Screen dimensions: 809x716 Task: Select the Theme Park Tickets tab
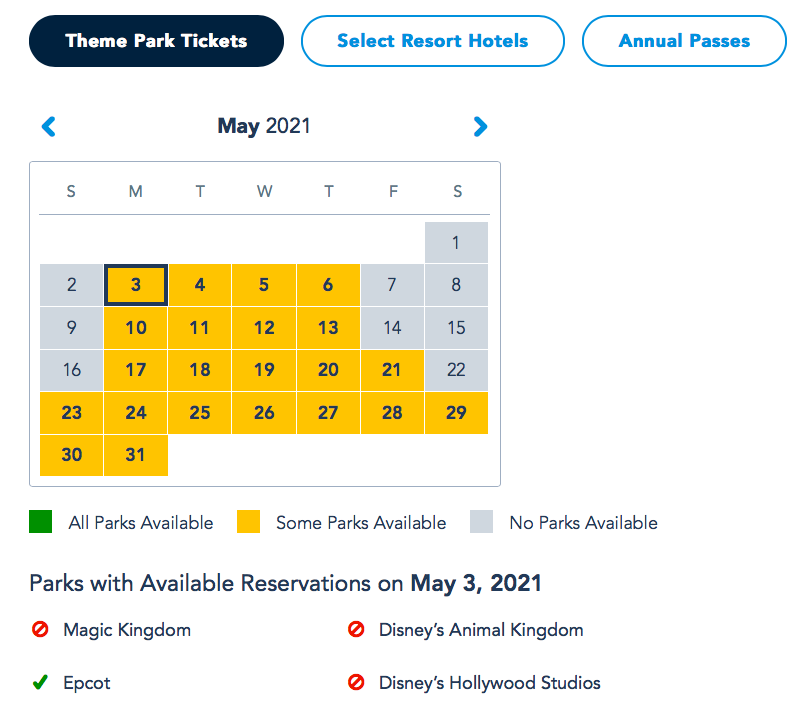(x=156, y=41)
